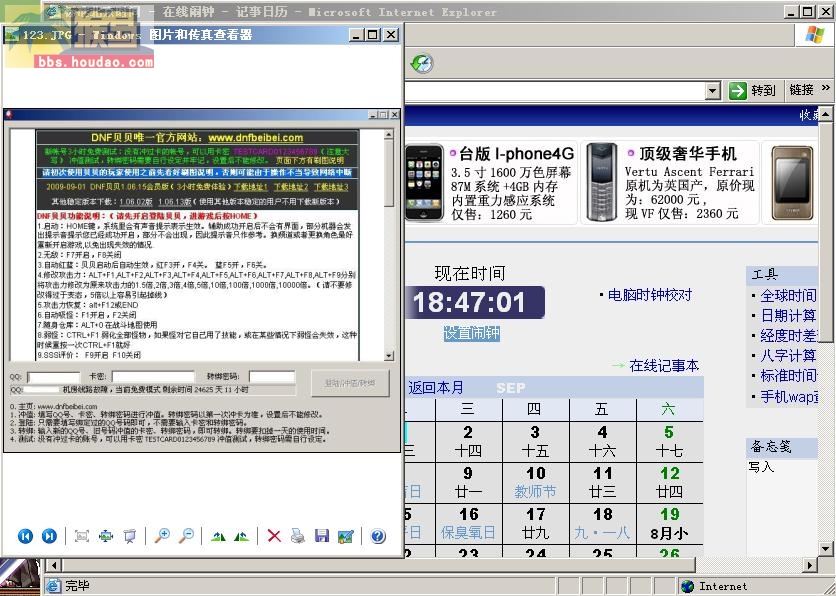Start the slide show in picture viewer
836x596 pixels.
(130, 536)
